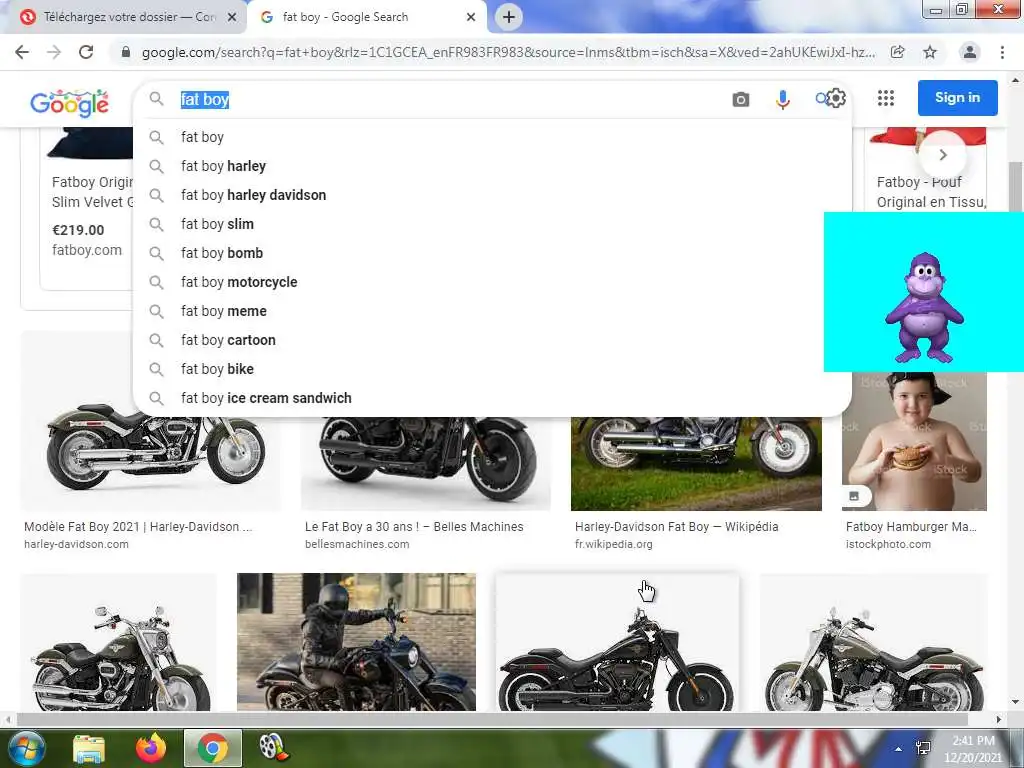Pick suggestion 'fat boy meme'
The image size is (1024, 768).
click(492, 311)
